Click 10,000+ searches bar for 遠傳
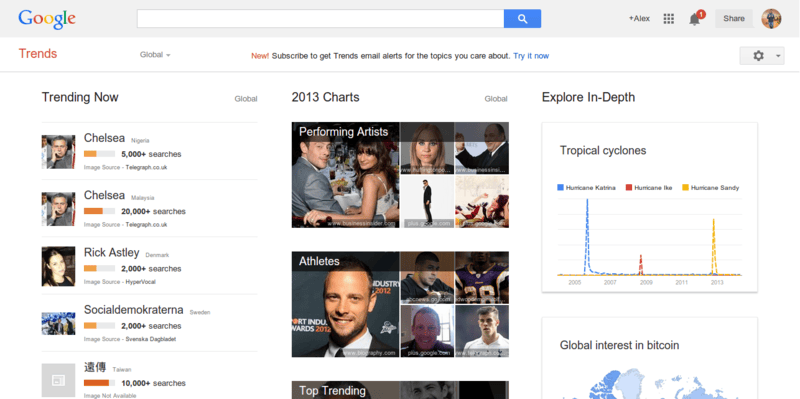The height and width of the screenshot is (399, 800). (x=99, y=383)
